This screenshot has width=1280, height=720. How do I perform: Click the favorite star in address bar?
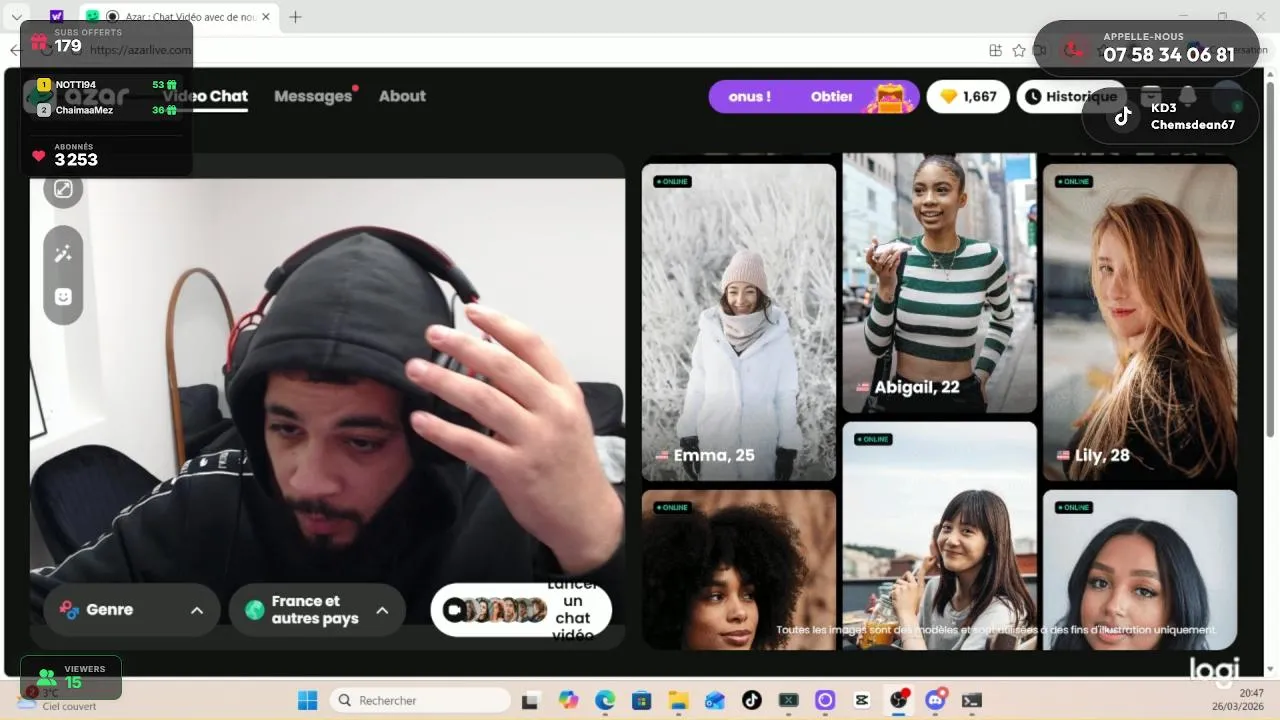pyautogui.click(x=1019, y=50)
